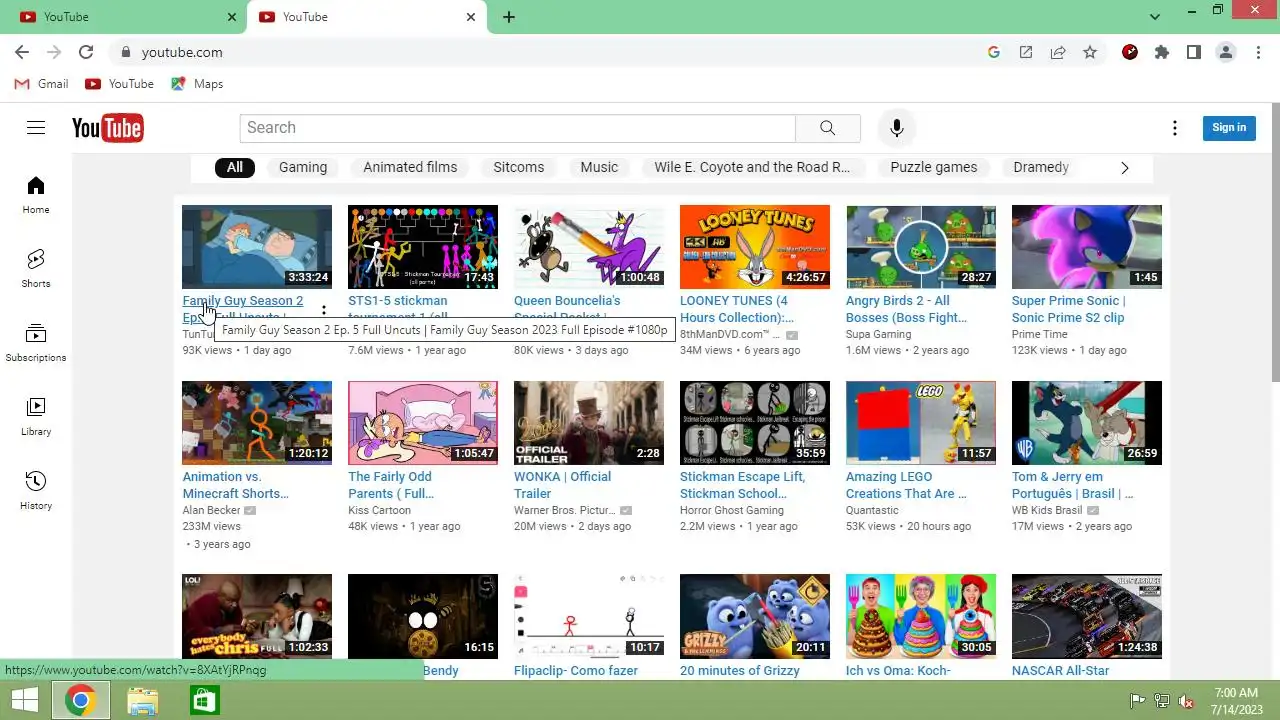Open LOONEY TUNES 4 Hours Collection title
Image resolution: width=1280 pixels, height=720 pixels.
pos(737,309)
